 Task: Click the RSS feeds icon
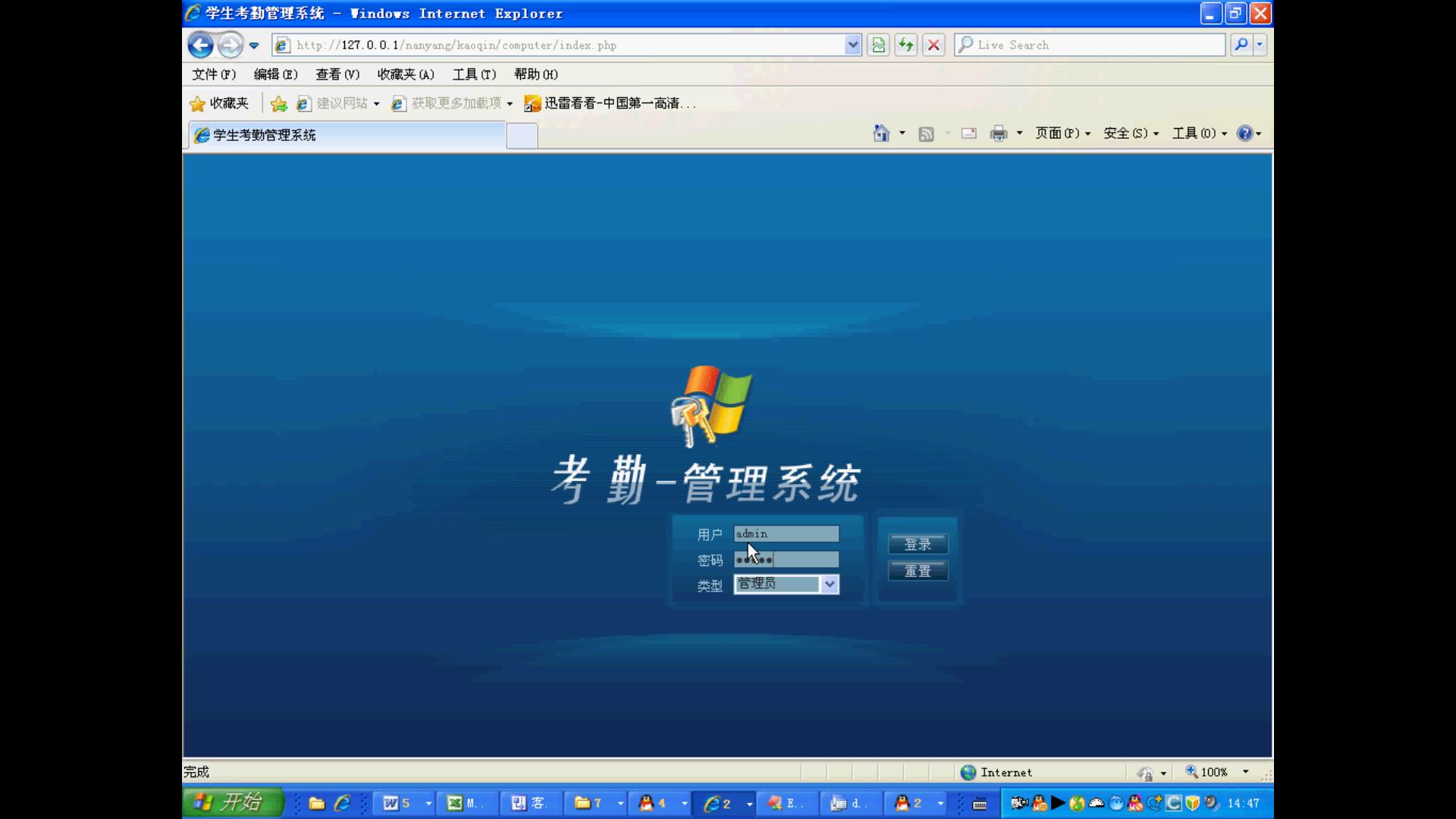click(x=926, y=134)
